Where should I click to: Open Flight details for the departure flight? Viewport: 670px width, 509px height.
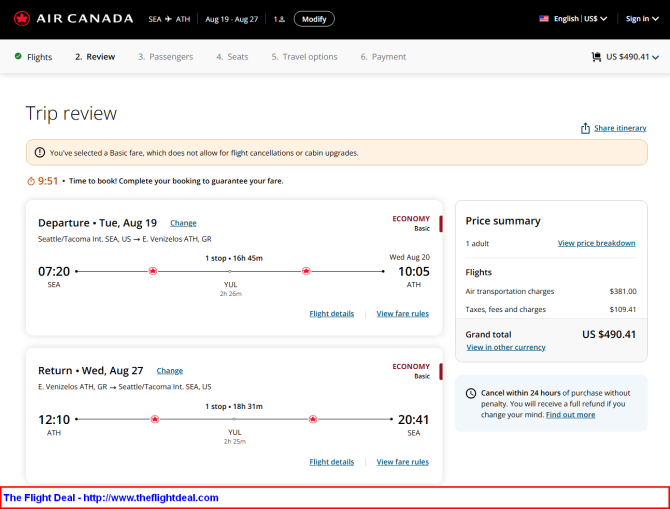[332, 314]
